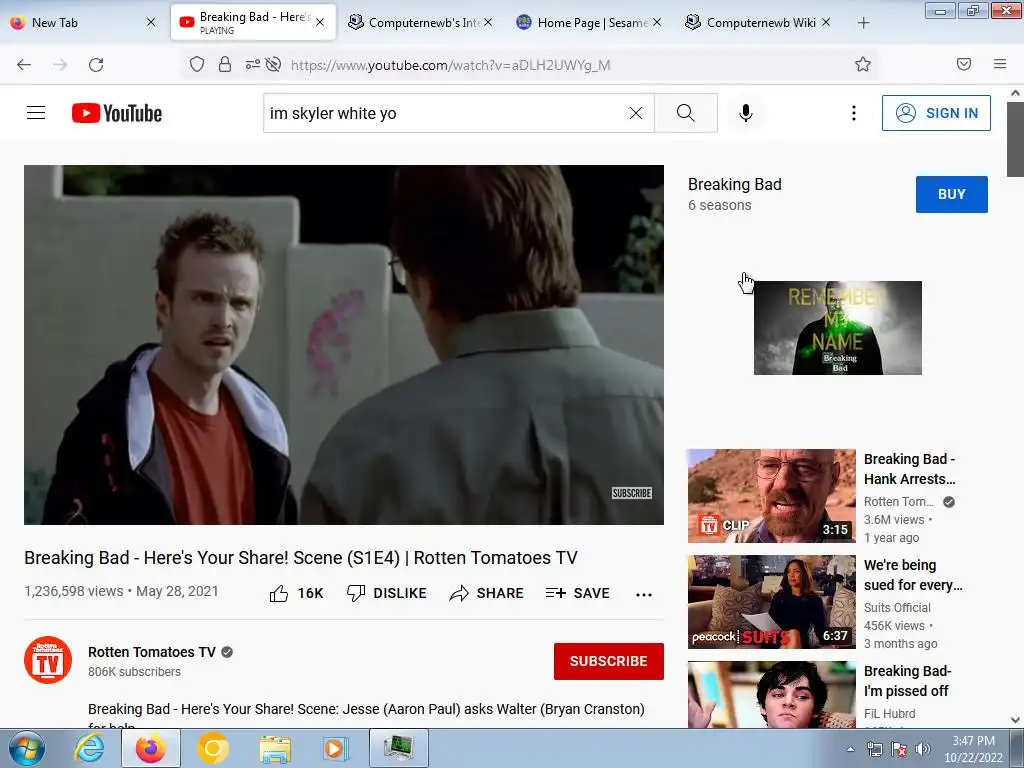Subscribe to Rotten Tomatoes TV

point(609,661)
